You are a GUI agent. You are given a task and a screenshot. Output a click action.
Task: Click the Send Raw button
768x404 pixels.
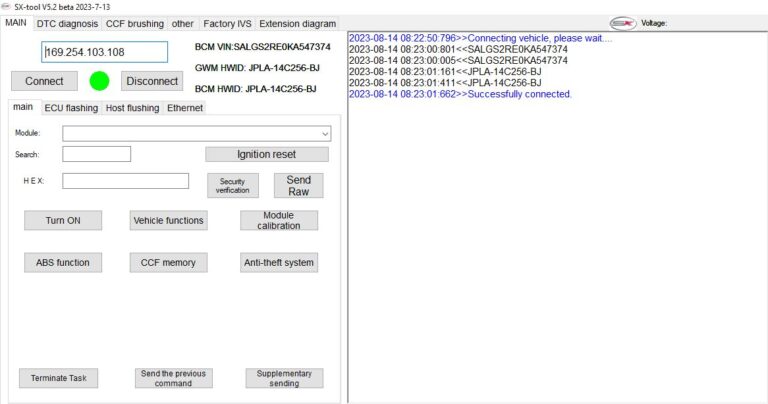tap(298, 186)
